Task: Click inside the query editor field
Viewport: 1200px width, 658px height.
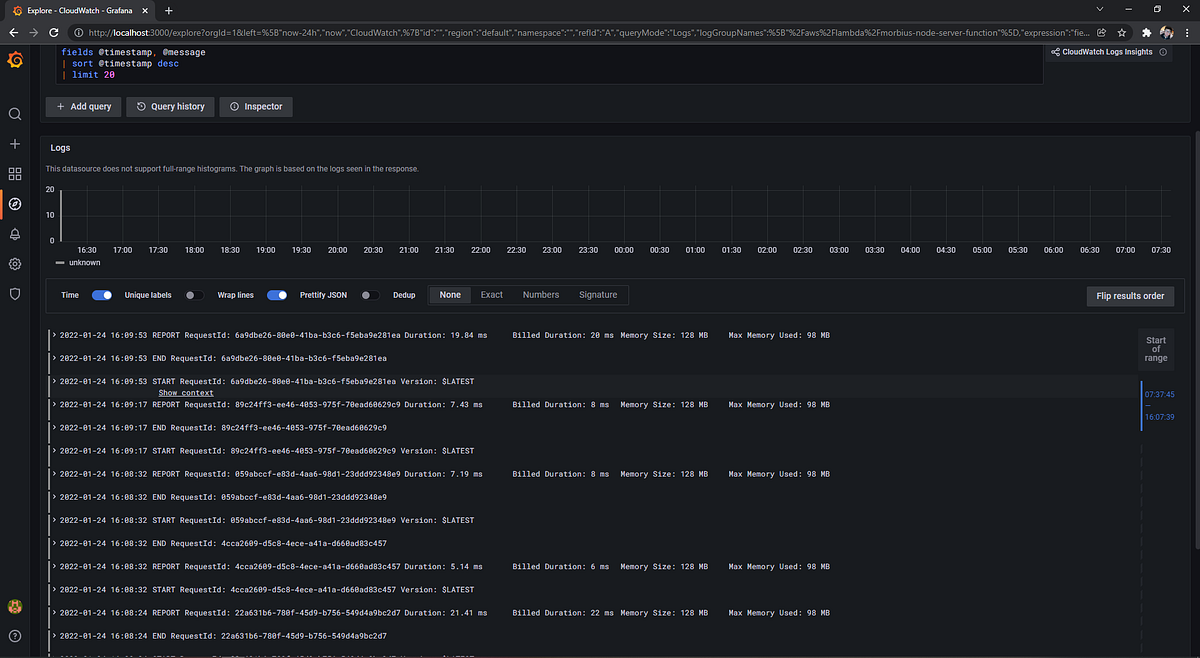Action: (x=400, y=62)
